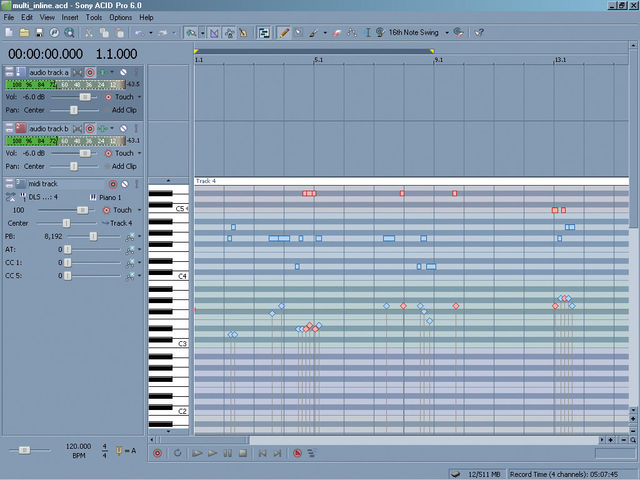Image resolution: width=640 pixels, height=480 pixels.
Task: Open the File menu
Action: point(9,18)
